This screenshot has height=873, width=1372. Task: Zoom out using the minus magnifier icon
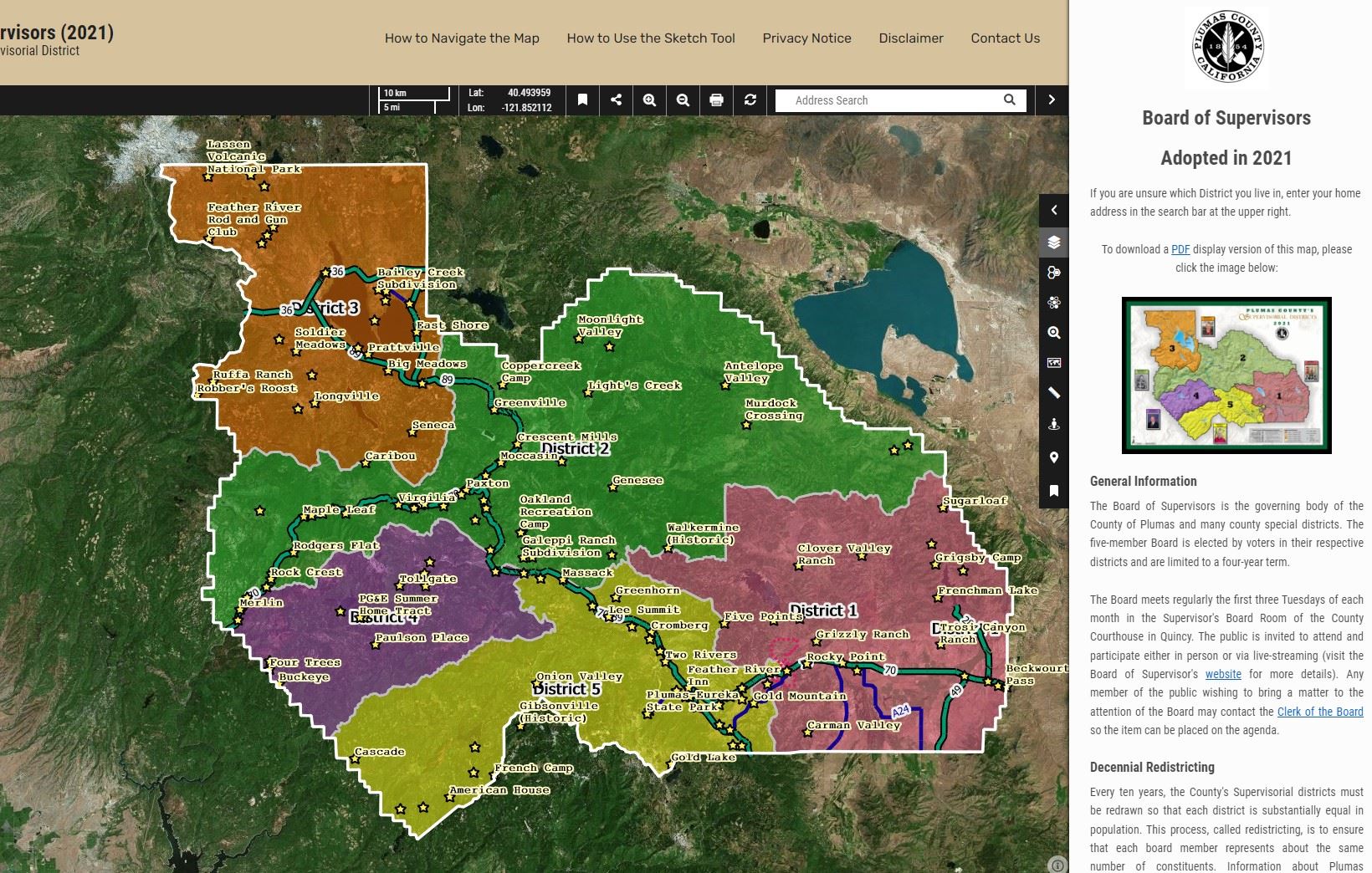tap(682, 100)
